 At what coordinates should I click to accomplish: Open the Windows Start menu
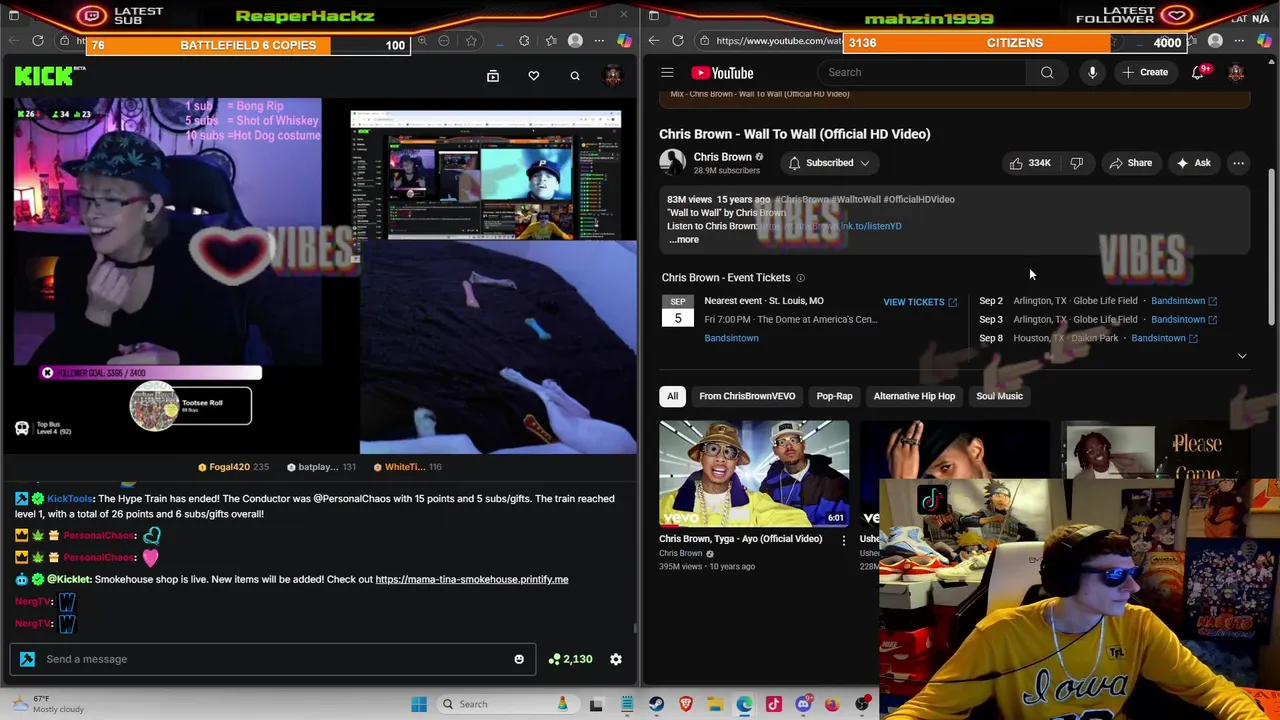pyautogui.click(x=419, y=704)
